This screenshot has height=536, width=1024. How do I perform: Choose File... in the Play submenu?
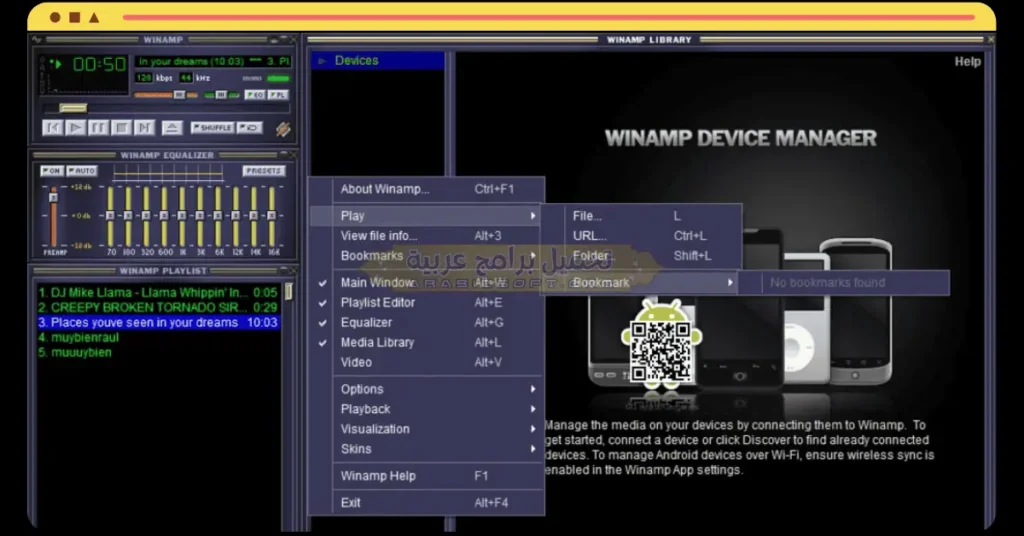pyautogui.click(x=641, y=216)
